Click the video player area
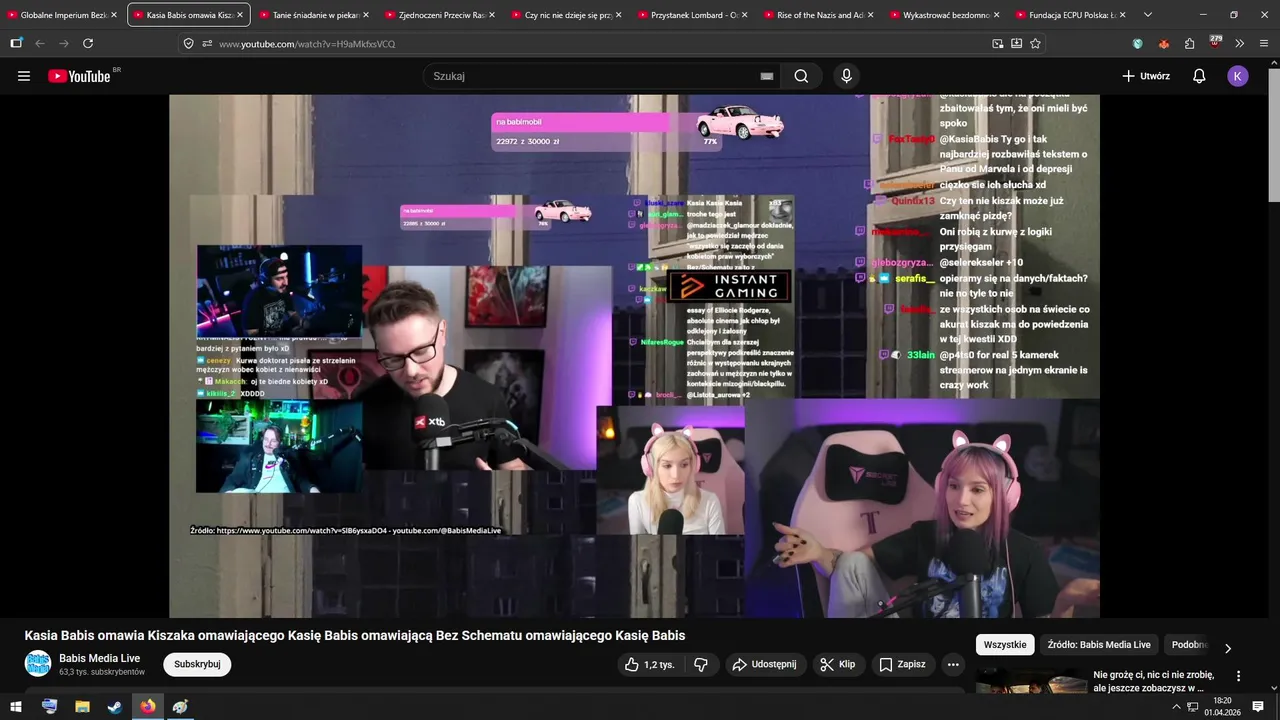Image resolution: width=1280 pixels, height=720 pixels. (x=634, y=356)
